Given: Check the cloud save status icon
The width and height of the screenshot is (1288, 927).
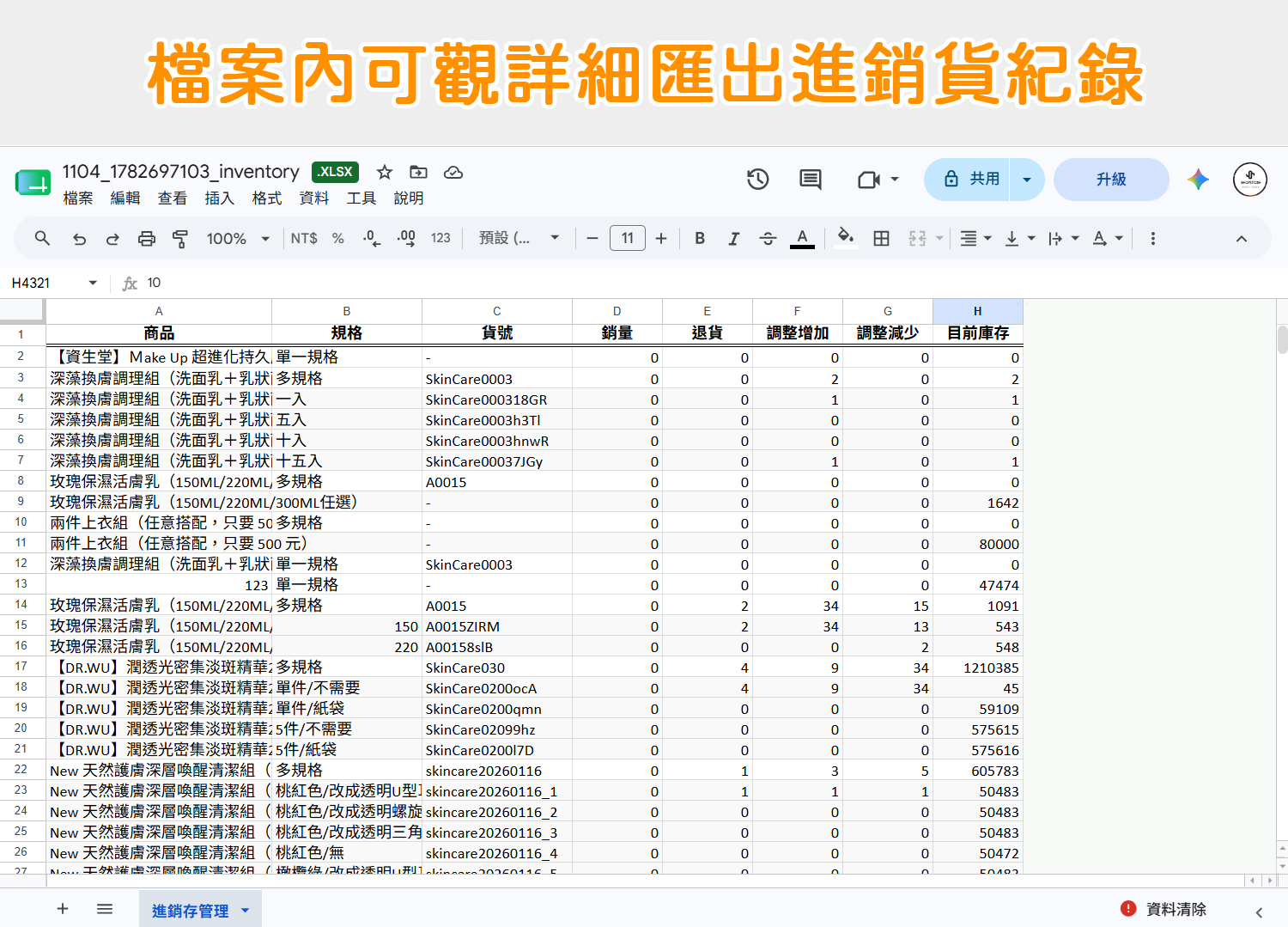Looking at the screenshot, I should point(453,172).
